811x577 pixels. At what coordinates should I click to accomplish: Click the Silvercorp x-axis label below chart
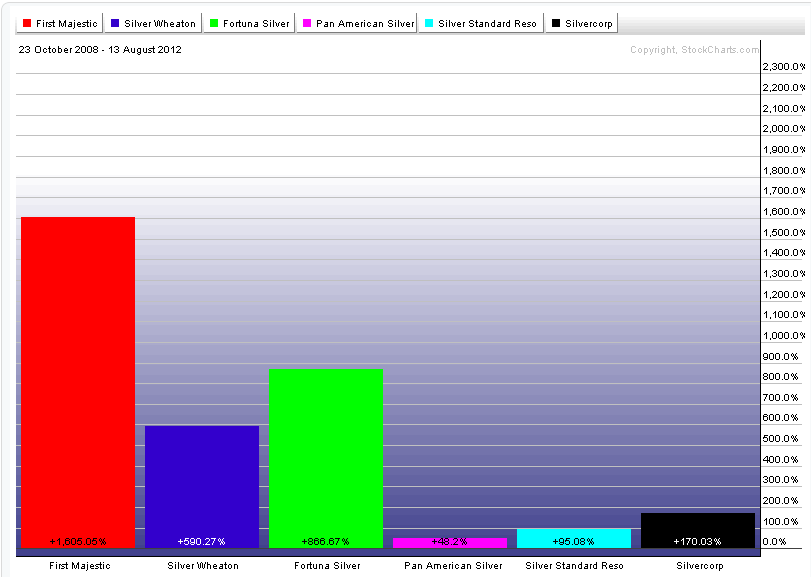tap(698, 566)
